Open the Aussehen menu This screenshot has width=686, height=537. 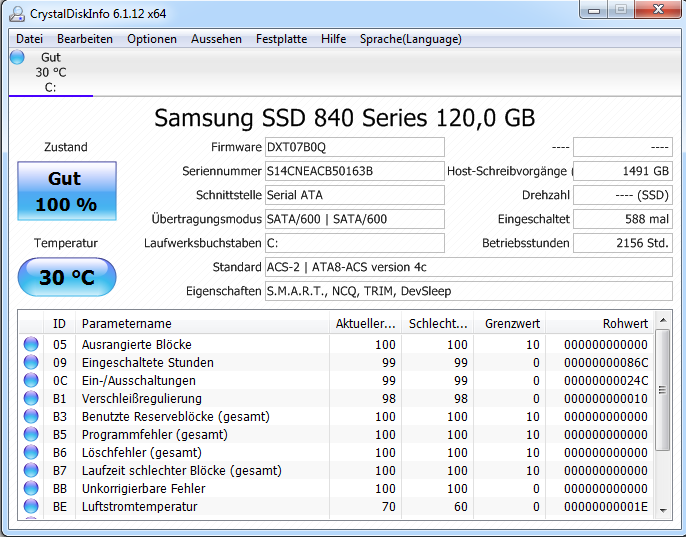coord(216,39)
